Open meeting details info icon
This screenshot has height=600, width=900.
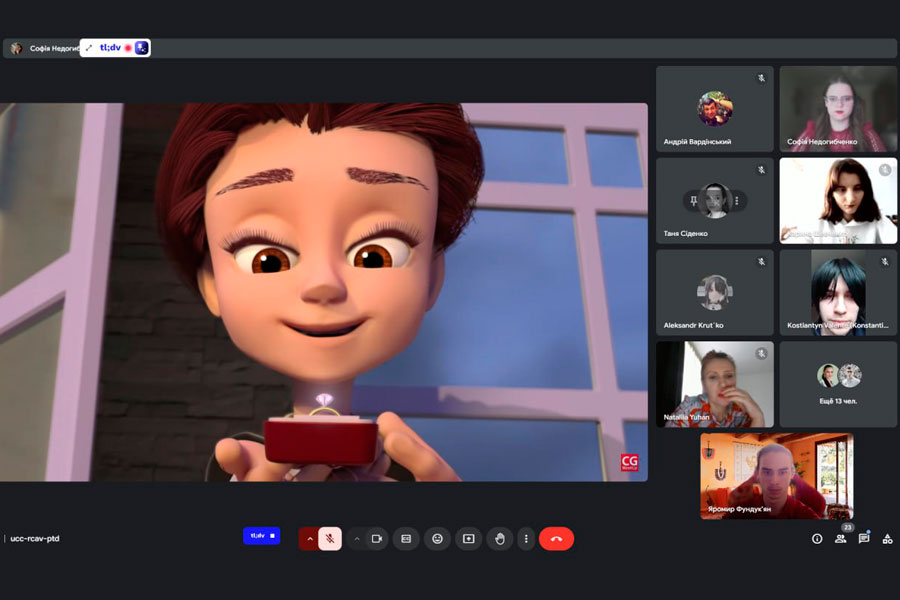tap(817, 539)
